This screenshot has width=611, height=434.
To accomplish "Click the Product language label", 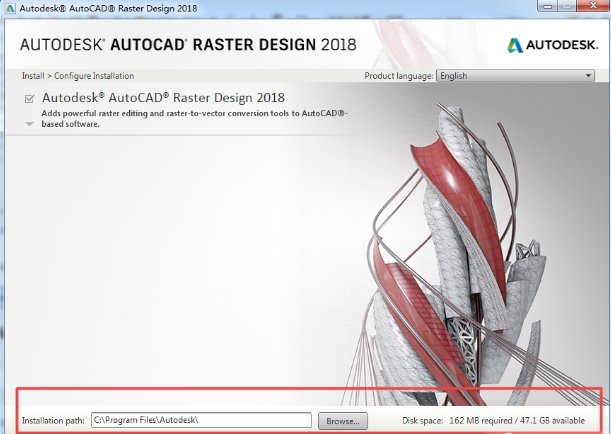I will (400, 76).
